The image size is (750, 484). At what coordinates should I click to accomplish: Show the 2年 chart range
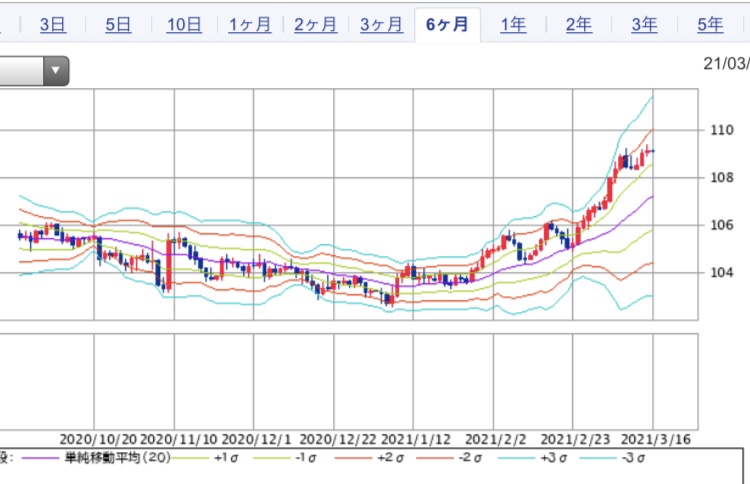coord(579,24)
